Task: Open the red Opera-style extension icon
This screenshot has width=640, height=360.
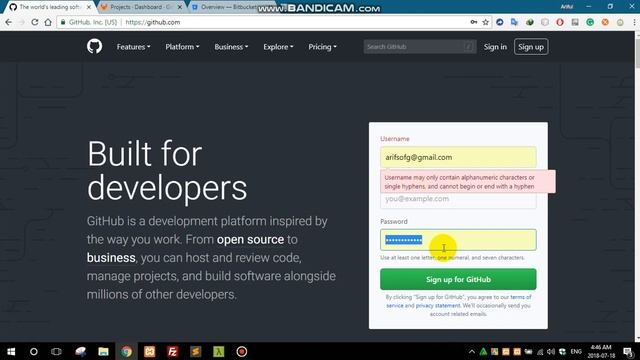Action: click(560, 22)
